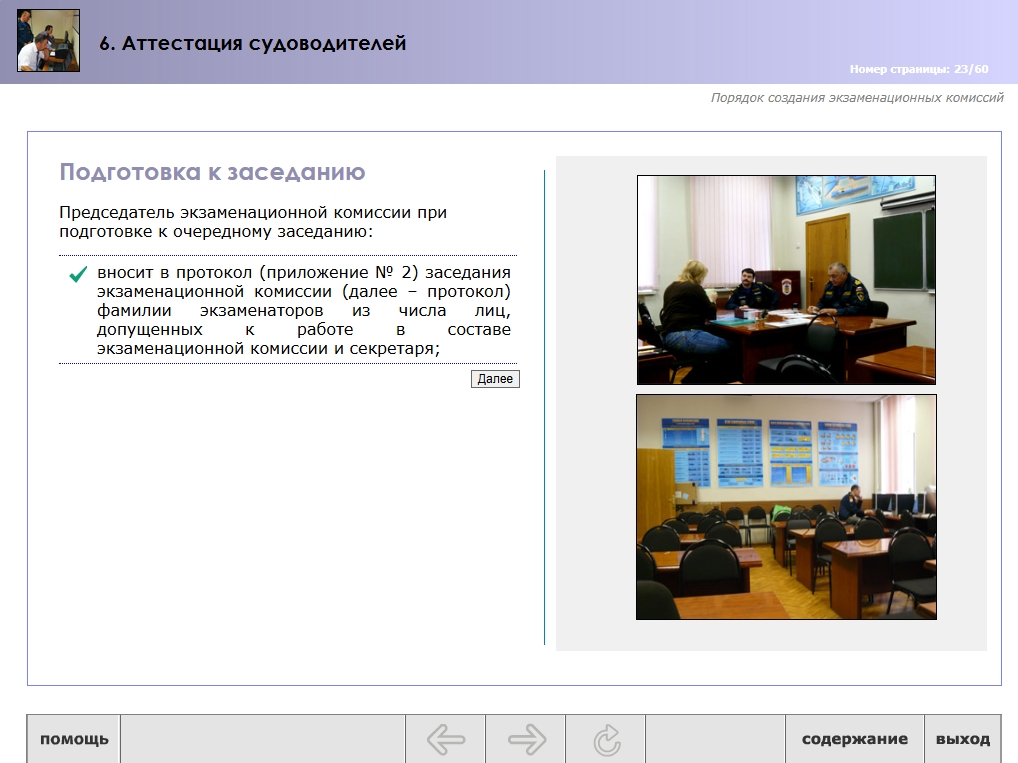This screenshot has width=1018, height=763.
Task: Click the green checkmark bullet icon
Action: [78, 274]
